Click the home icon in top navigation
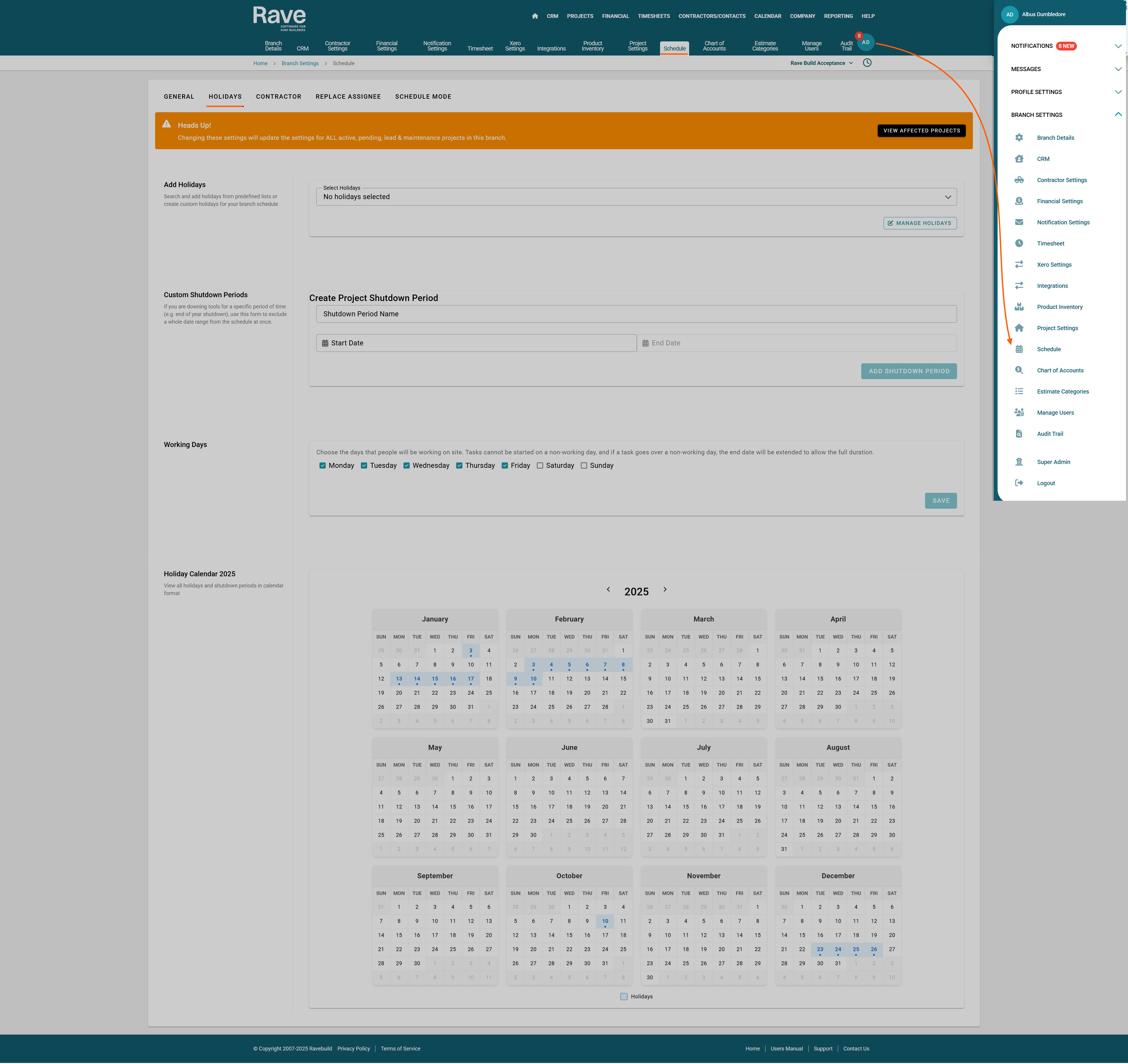Screen dimensions: 1128x1064 (x=535, y=16)
